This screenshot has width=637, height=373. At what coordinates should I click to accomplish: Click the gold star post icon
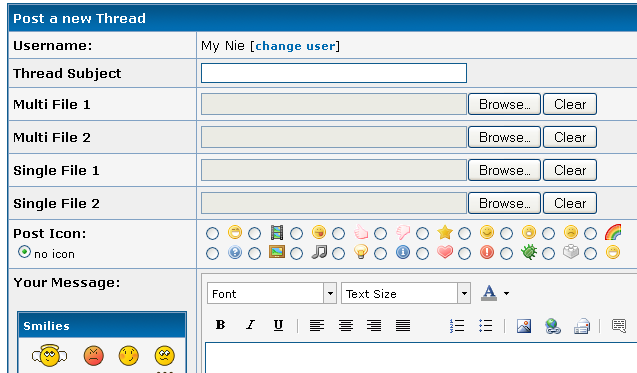[x=445, y=233]
